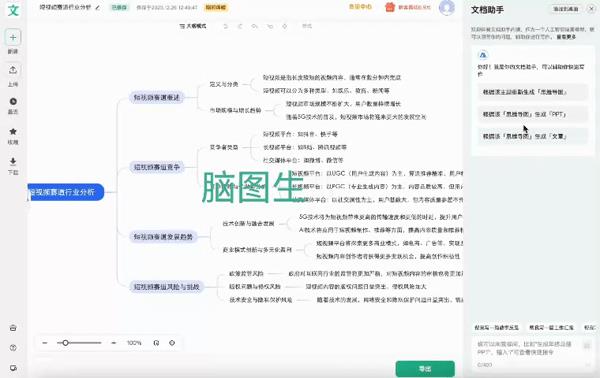
Task: Click the monitor icon at the sidebar bottom
Action: (x=13, y=368)
